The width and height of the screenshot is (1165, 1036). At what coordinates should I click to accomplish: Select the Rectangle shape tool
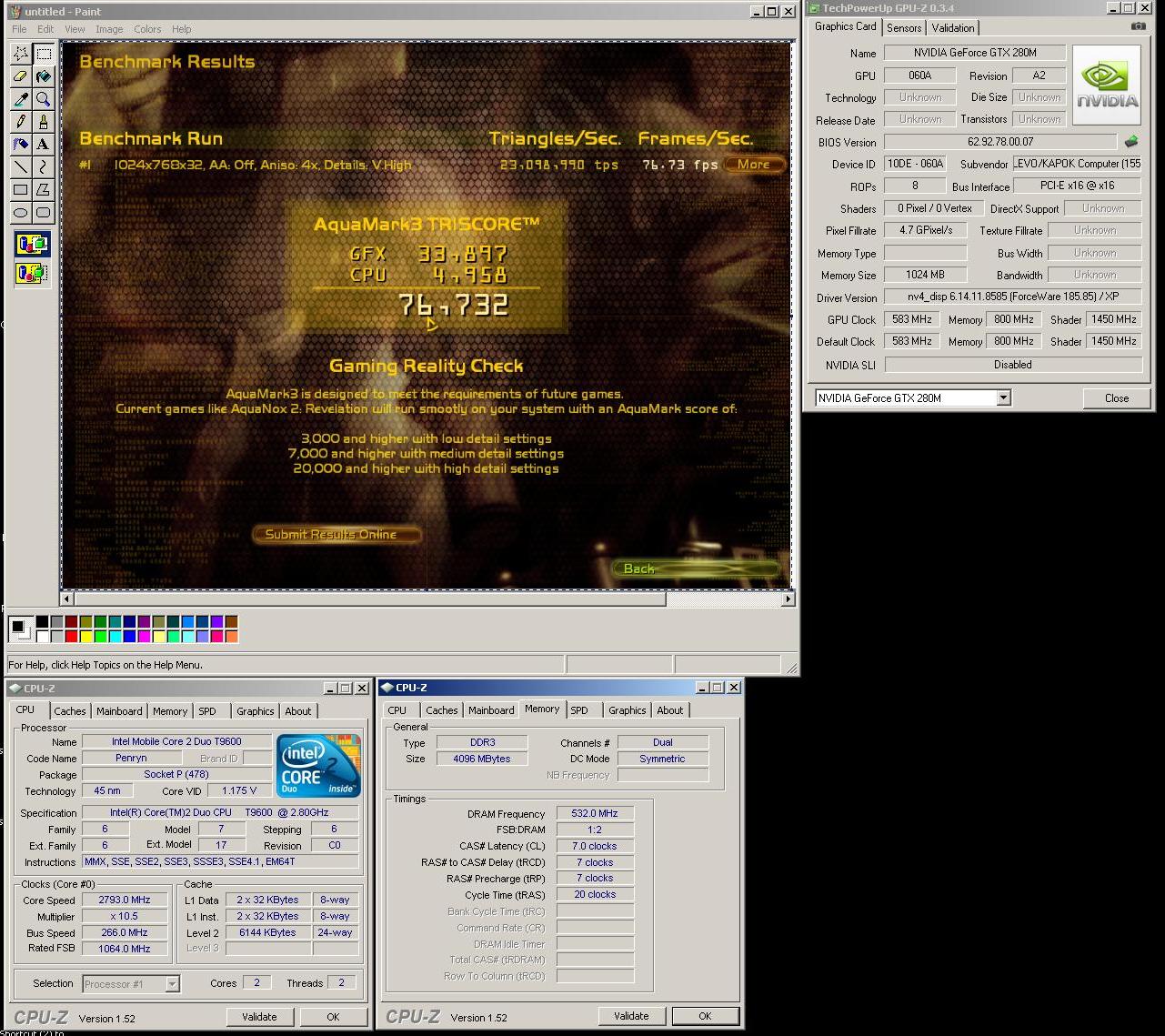pos(20,190)
